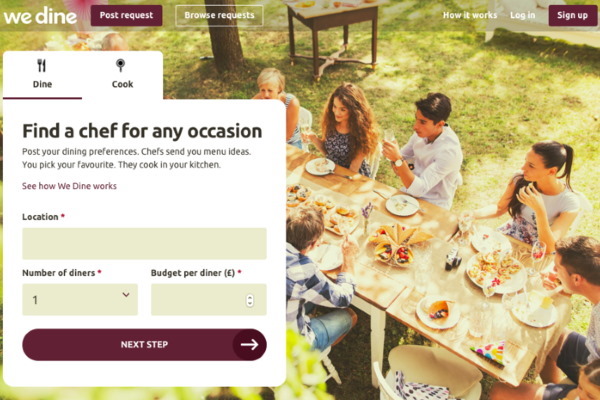
Task: Go to Browse requests
Action: pos(219,15)
